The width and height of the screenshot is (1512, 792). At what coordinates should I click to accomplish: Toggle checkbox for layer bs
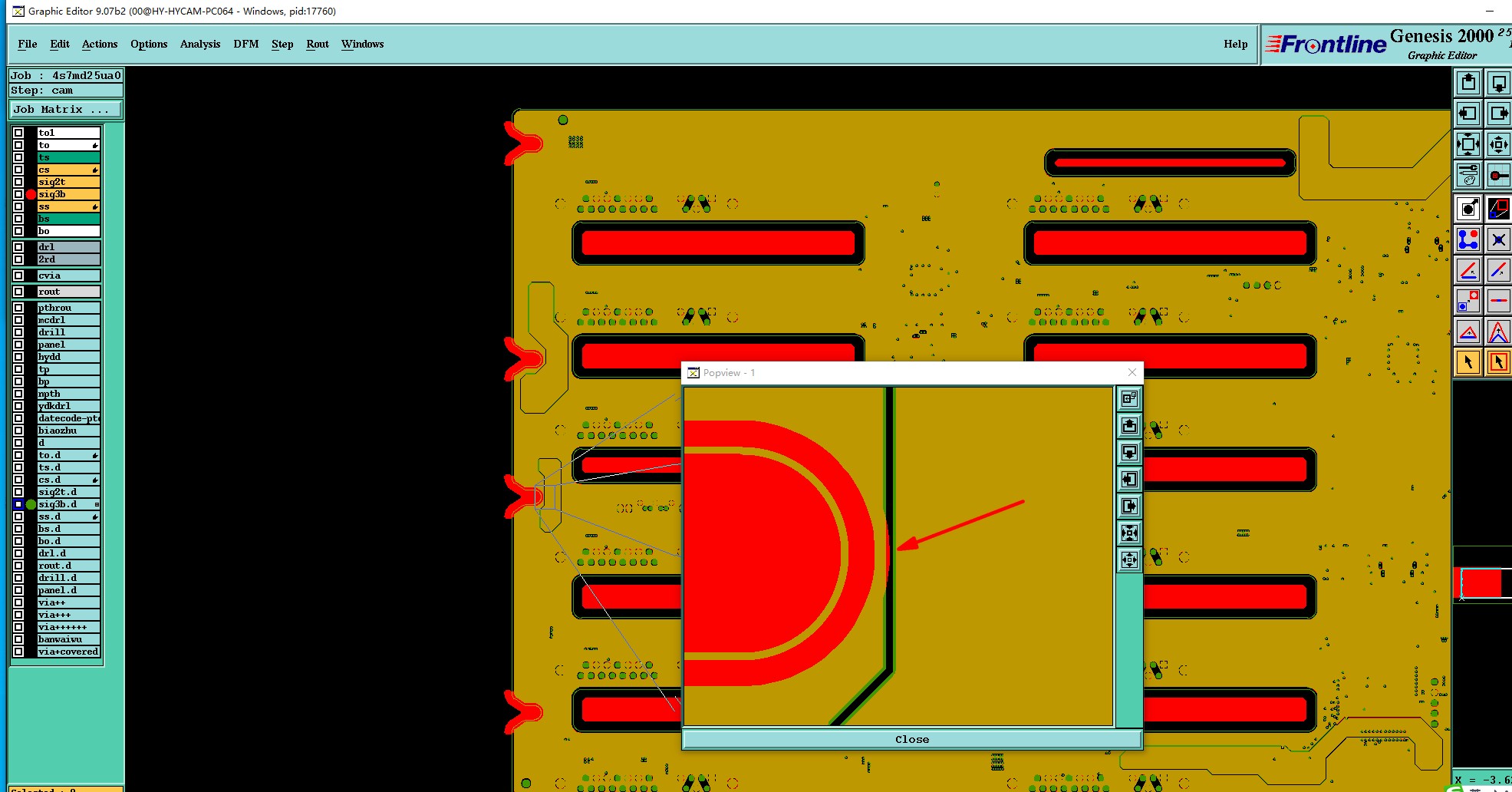point(18,219)
